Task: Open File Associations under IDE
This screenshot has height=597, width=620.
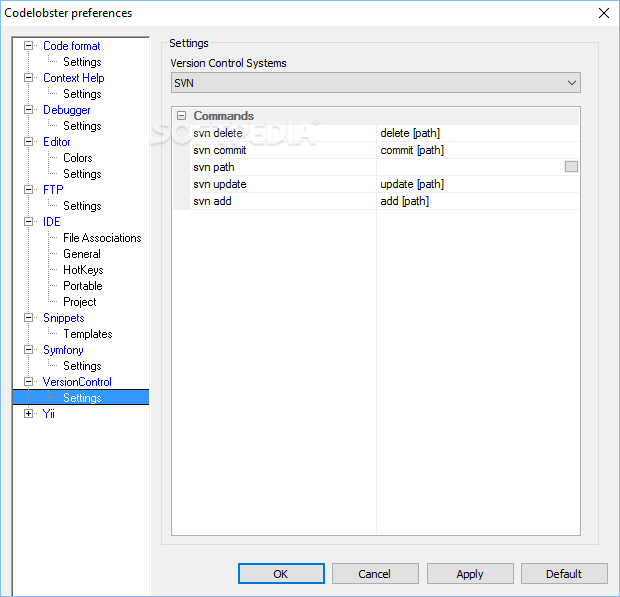Action: [102, 238]
